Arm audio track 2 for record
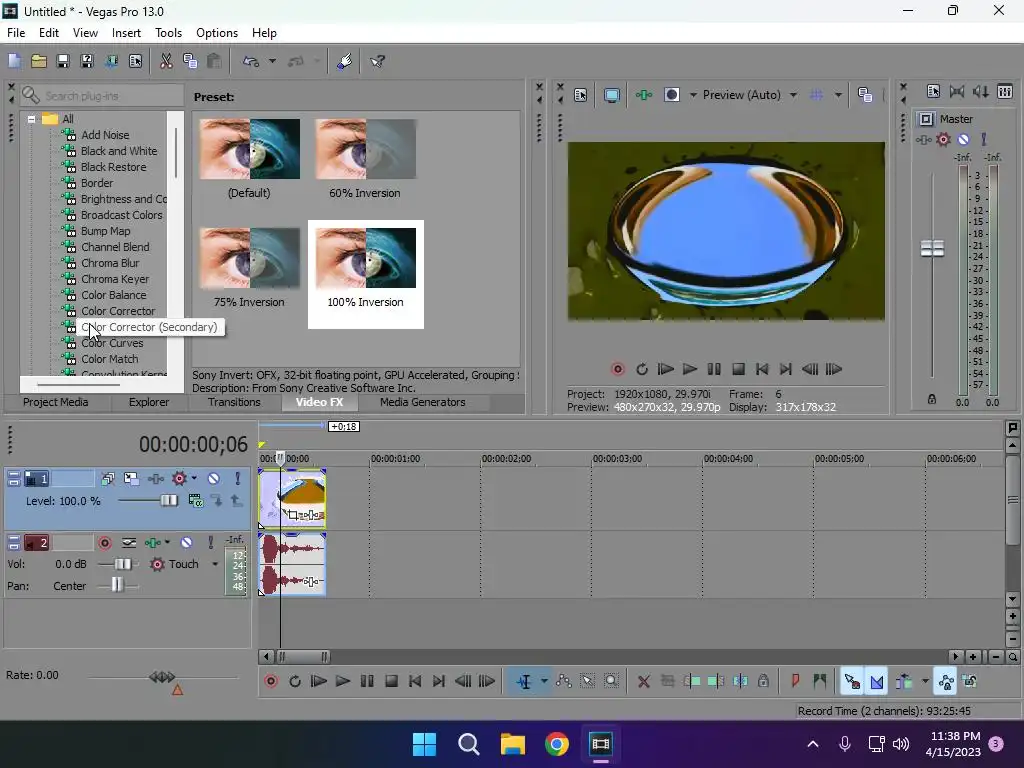The width and height of the screenshot is (1024, 768). (x=104, y=543)
